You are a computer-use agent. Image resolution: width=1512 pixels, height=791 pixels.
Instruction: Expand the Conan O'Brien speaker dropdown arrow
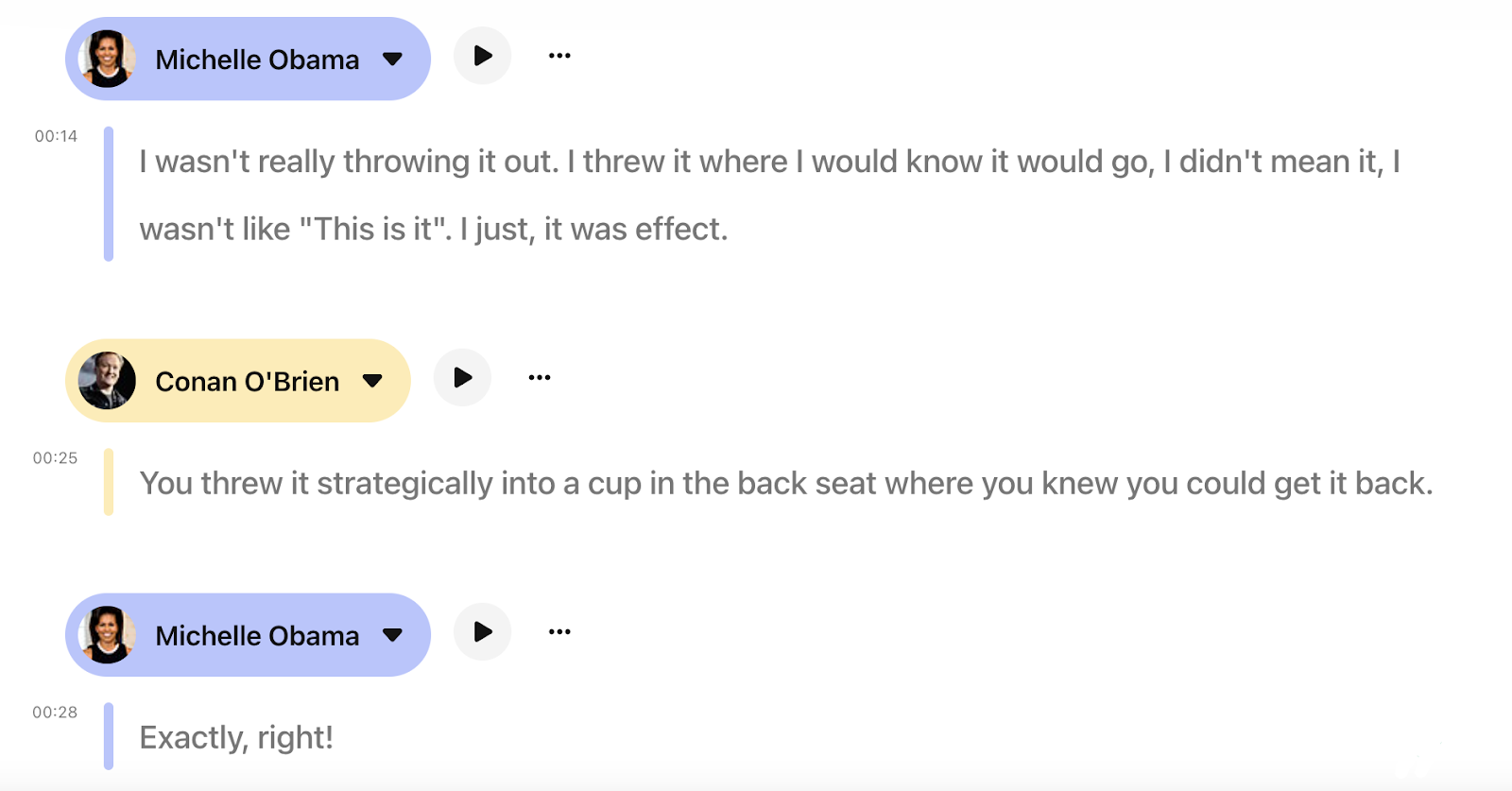(373, 382)
